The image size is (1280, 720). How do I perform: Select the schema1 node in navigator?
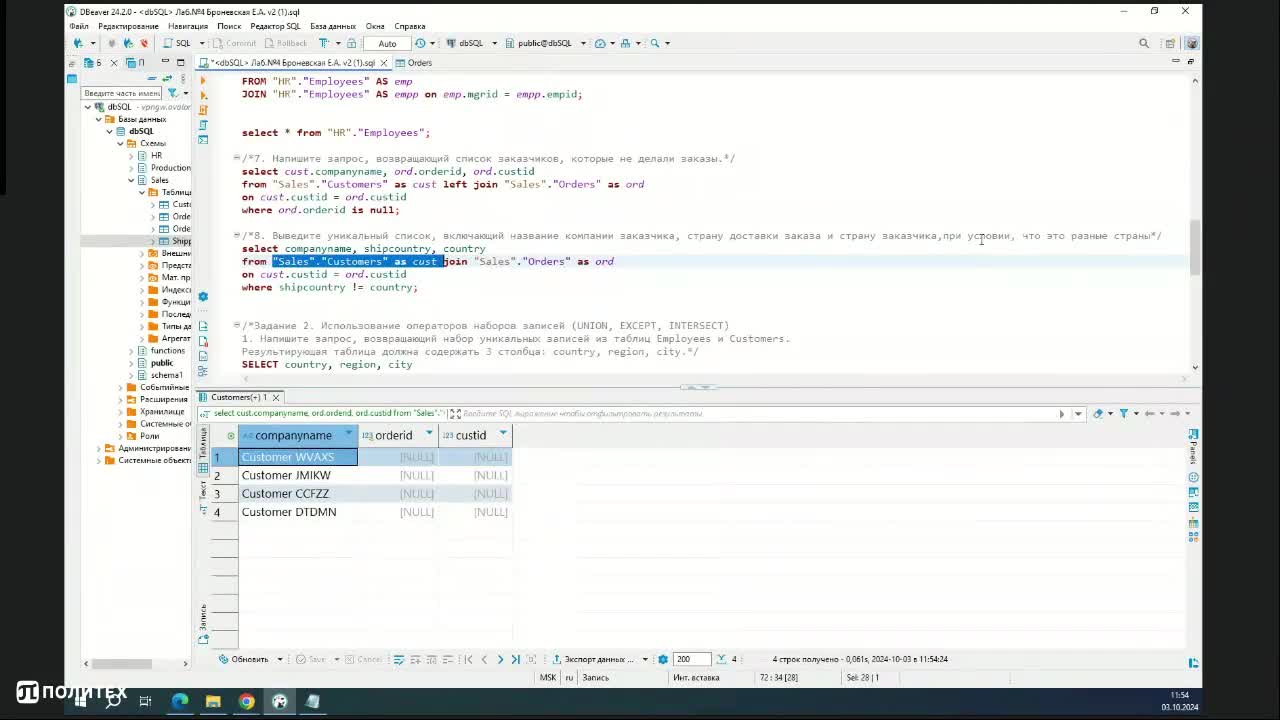(167, 375)
